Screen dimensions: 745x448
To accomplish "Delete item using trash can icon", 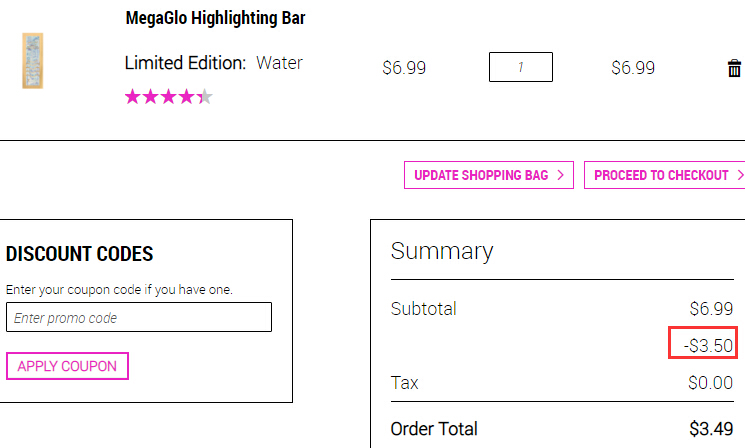I will [734, 68].
